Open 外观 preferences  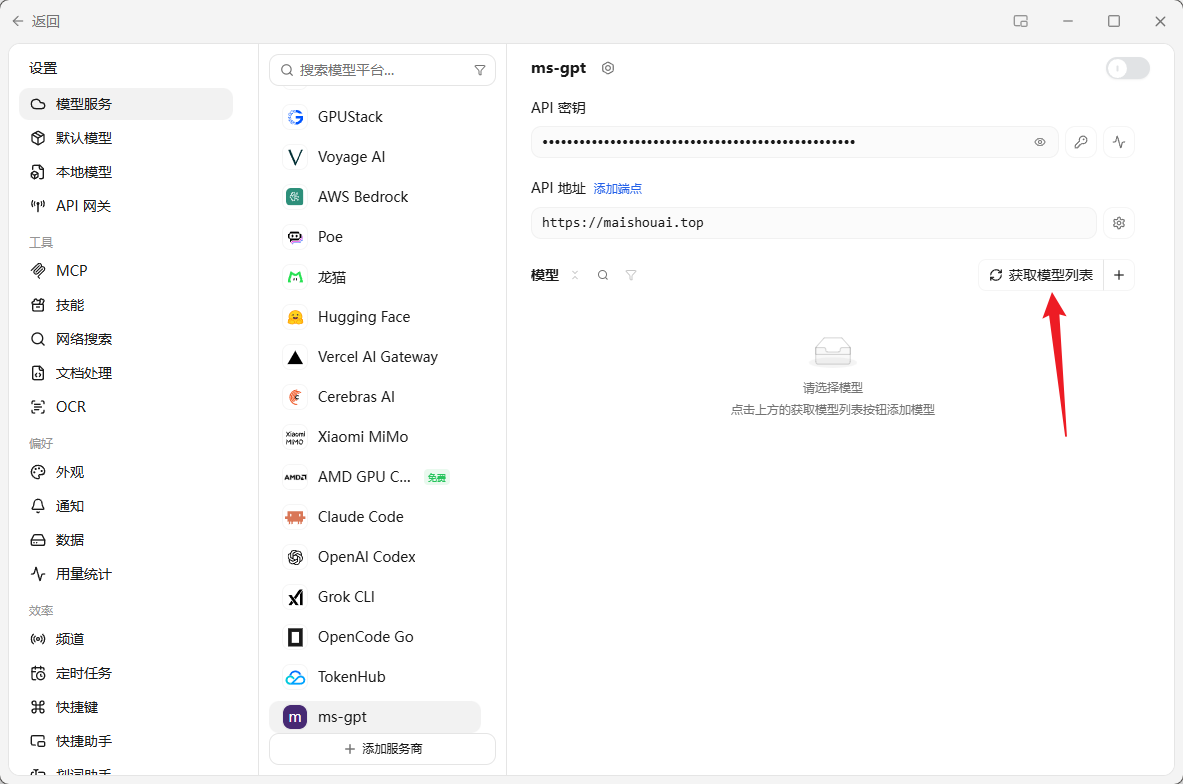[x=126, y=472]
